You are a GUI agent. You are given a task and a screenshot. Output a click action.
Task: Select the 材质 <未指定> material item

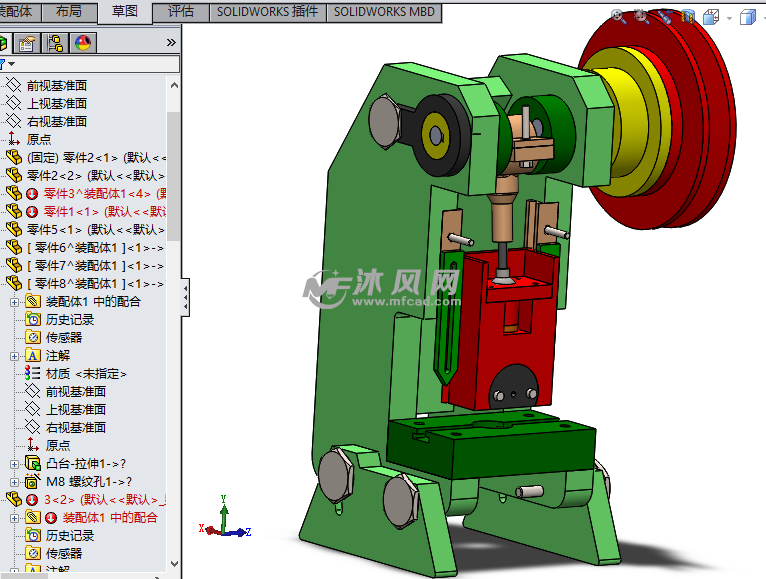point(86,373)
